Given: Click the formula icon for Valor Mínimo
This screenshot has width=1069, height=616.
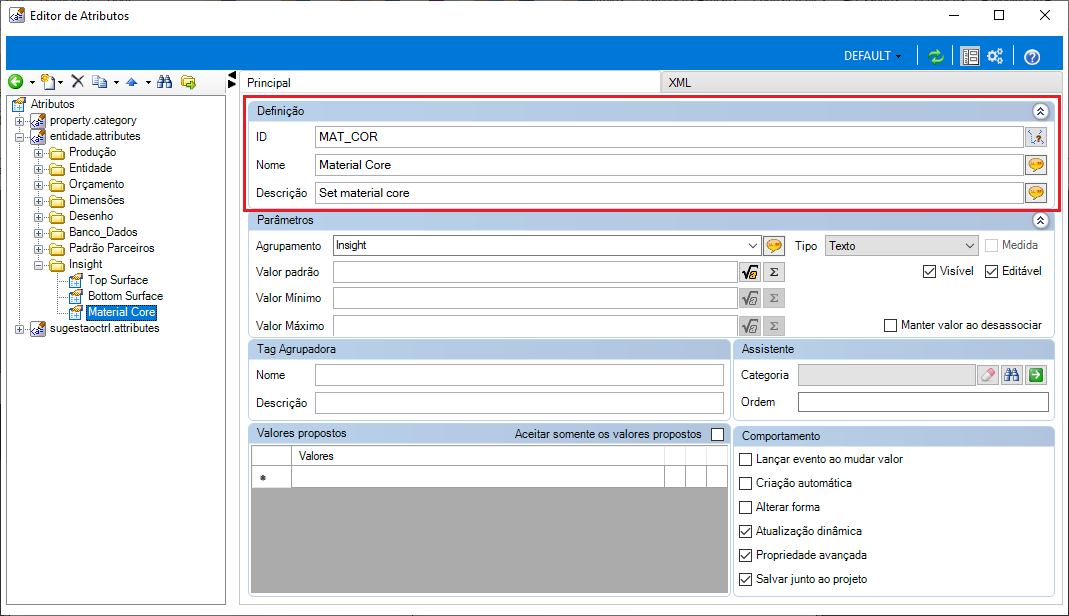Looking at the screenshot, I should pyautogui.click(x=750, y=298).
